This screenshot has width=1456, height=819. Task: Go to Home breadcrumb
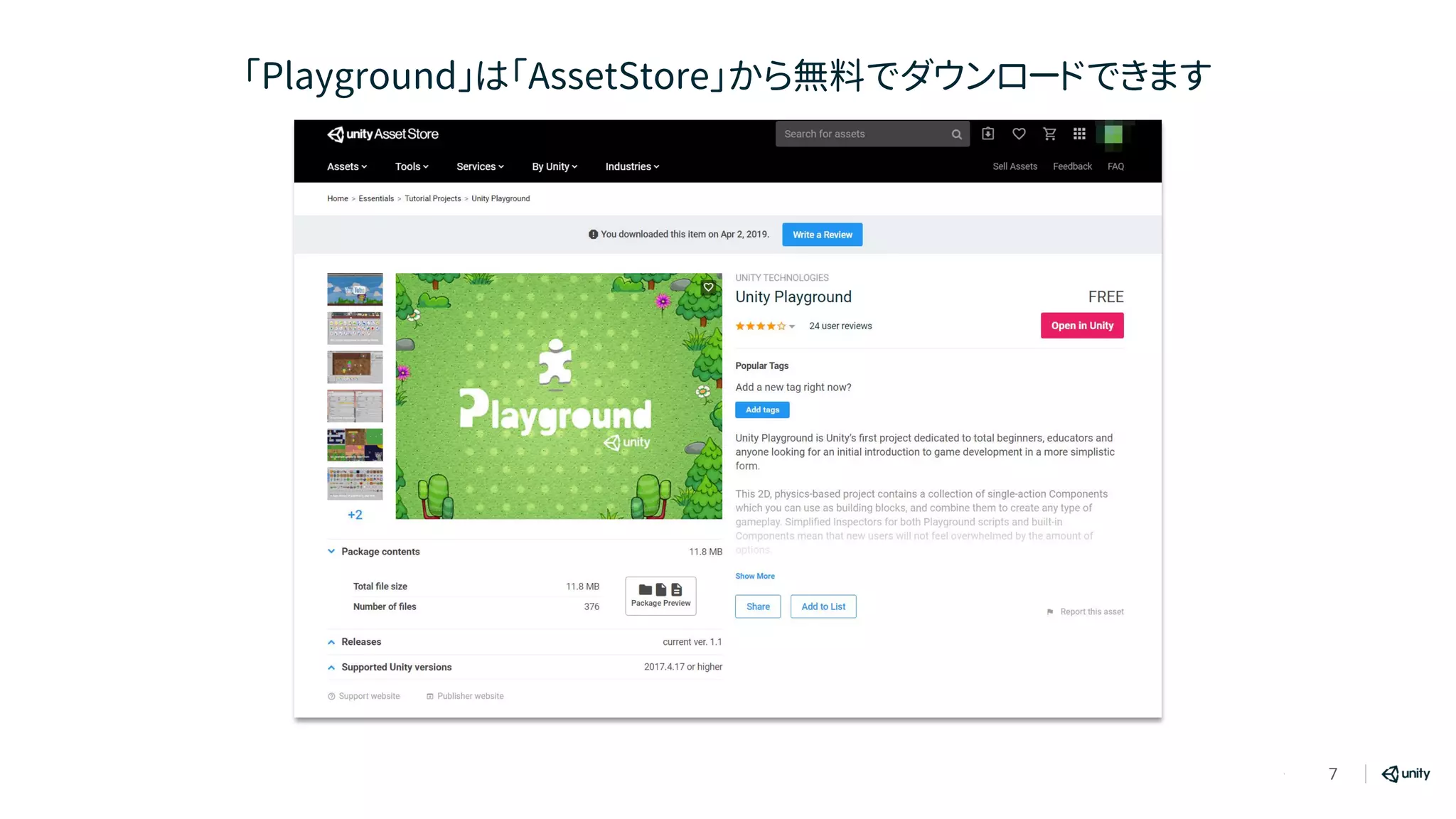pos(338,199)
